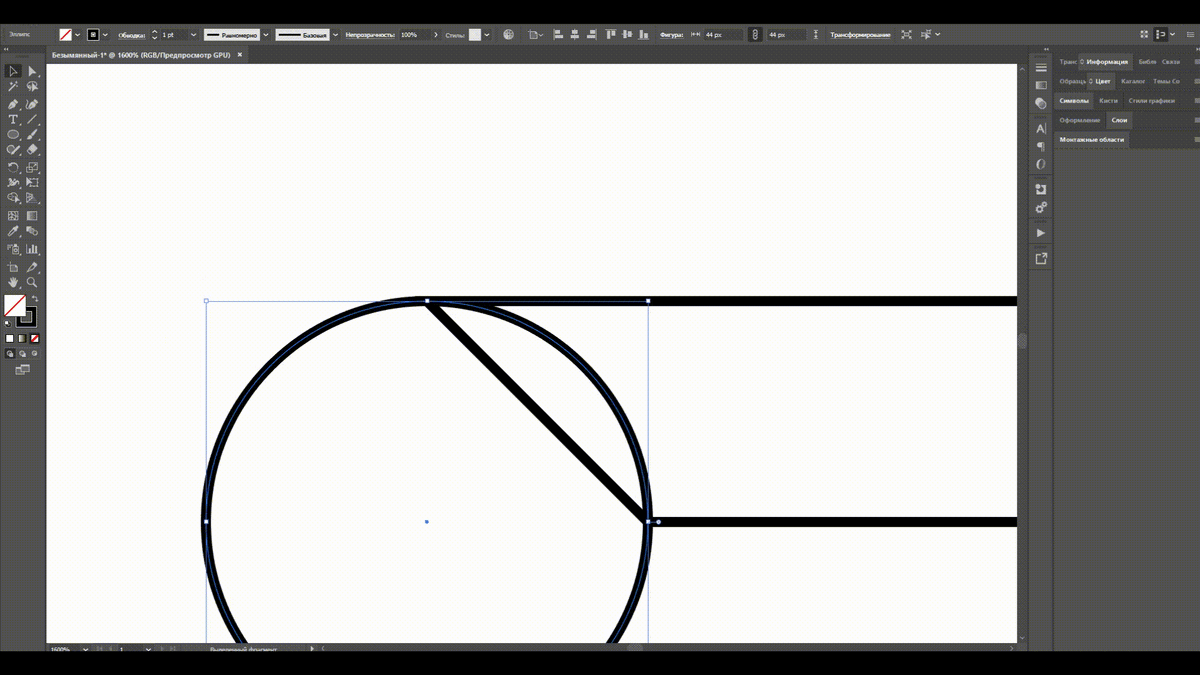This screenshot has height=675, width=1200.
Task: Pick the Mesh tool
Action: coord(13,215)
